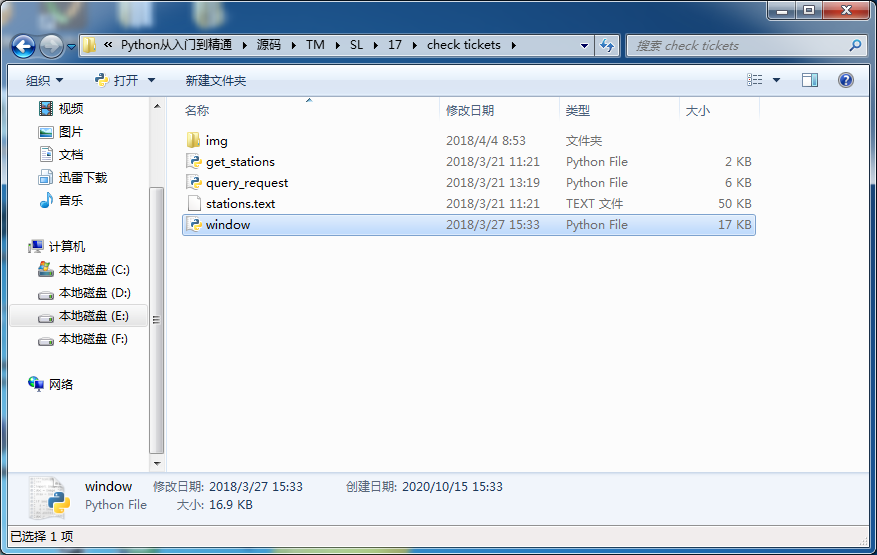Click the 文件夹 type cell of img
This screenshot has height=555, width=877.
(583, 140)
